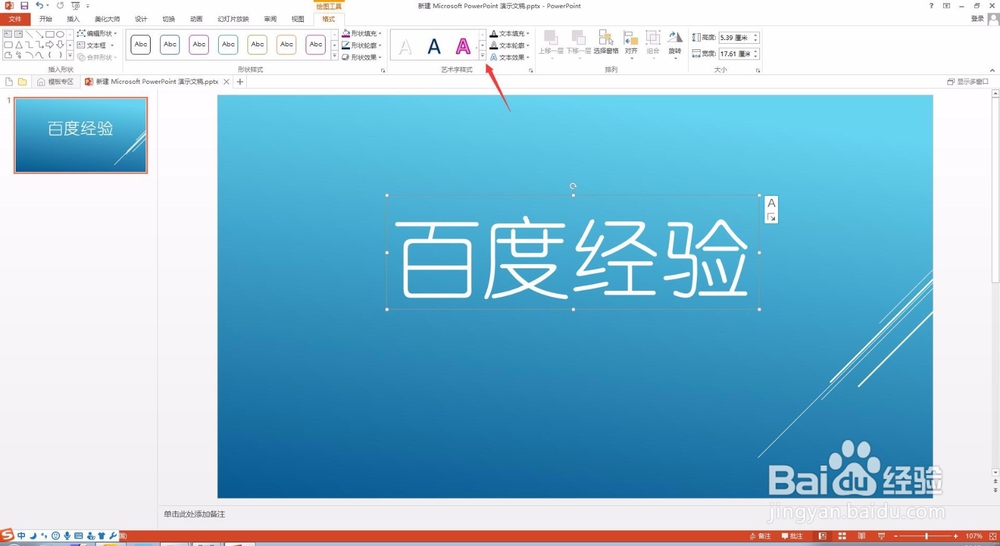Apply the first black-outlined Abc shape style
The image size is (1000, 546).
141,45
